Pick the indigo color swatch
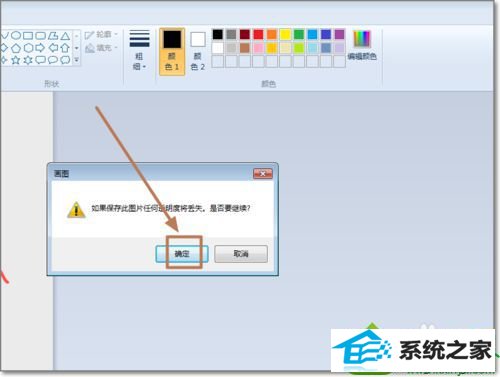 [x=326, y=34]
